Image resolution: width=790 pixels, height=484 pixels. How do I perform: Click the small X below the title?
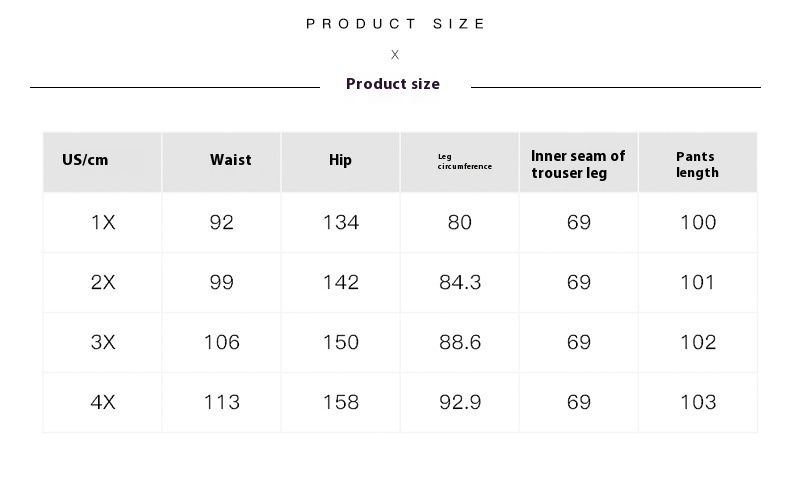395,55
